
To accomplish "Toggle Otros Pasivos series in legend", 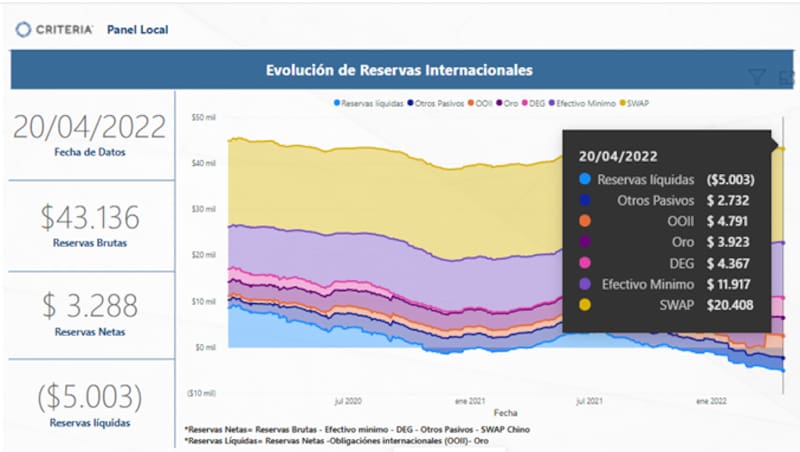I will (x=408, y=102).
